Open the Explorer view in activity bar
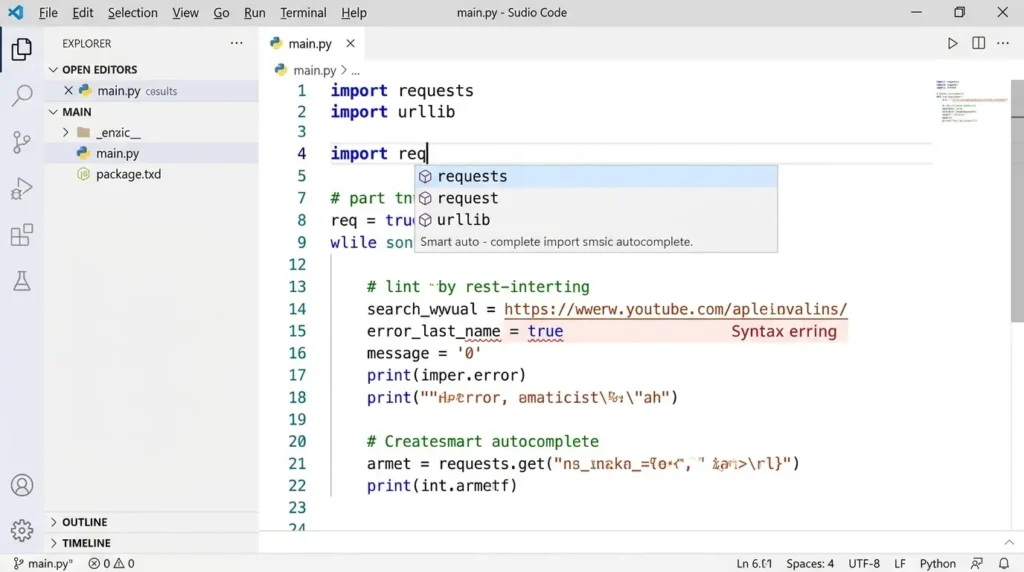This screenshot has height=572, width=1024. (x=22, y=49)
